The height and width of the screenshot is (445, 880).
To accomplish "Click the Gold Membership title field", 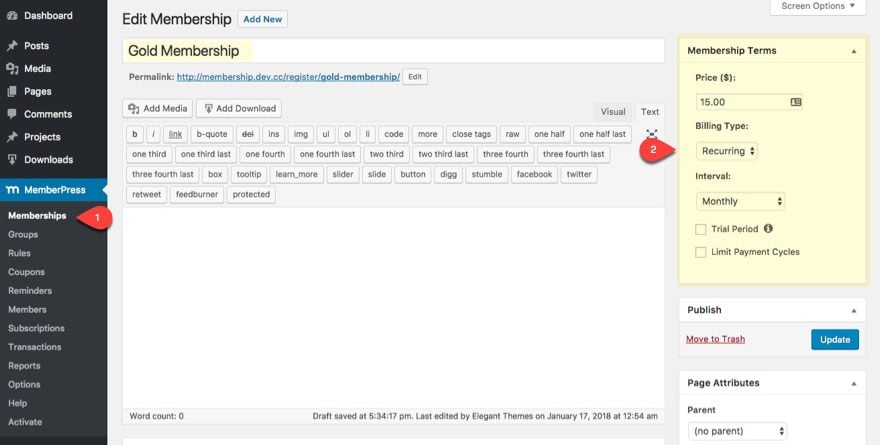I will tap(393, 51).
